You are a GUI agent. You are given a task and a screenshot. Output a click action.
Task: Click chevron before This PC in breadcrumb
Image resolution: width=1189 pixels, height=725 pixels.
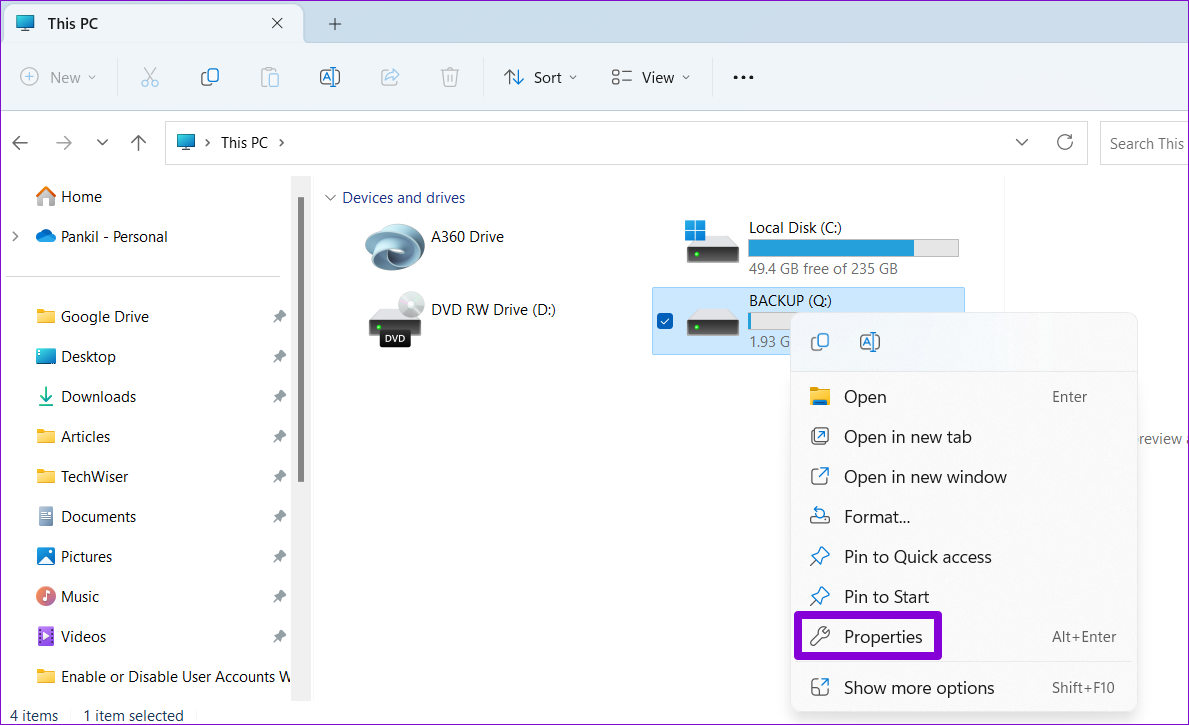207,143
